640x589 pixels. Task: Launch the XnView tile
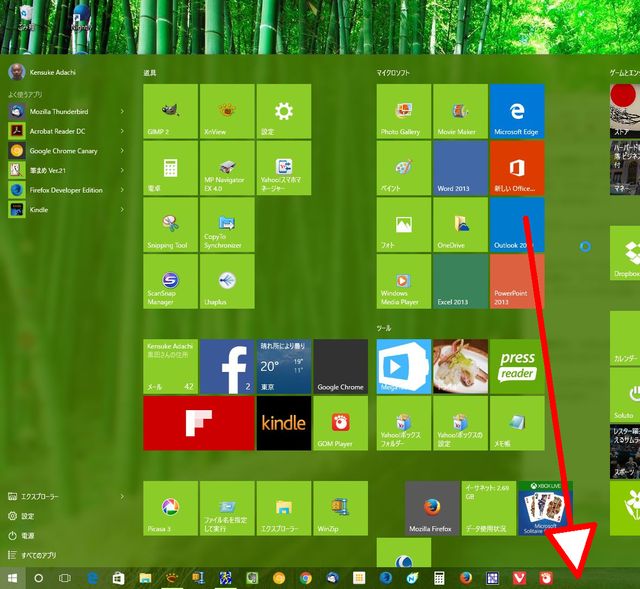(227, 111)
